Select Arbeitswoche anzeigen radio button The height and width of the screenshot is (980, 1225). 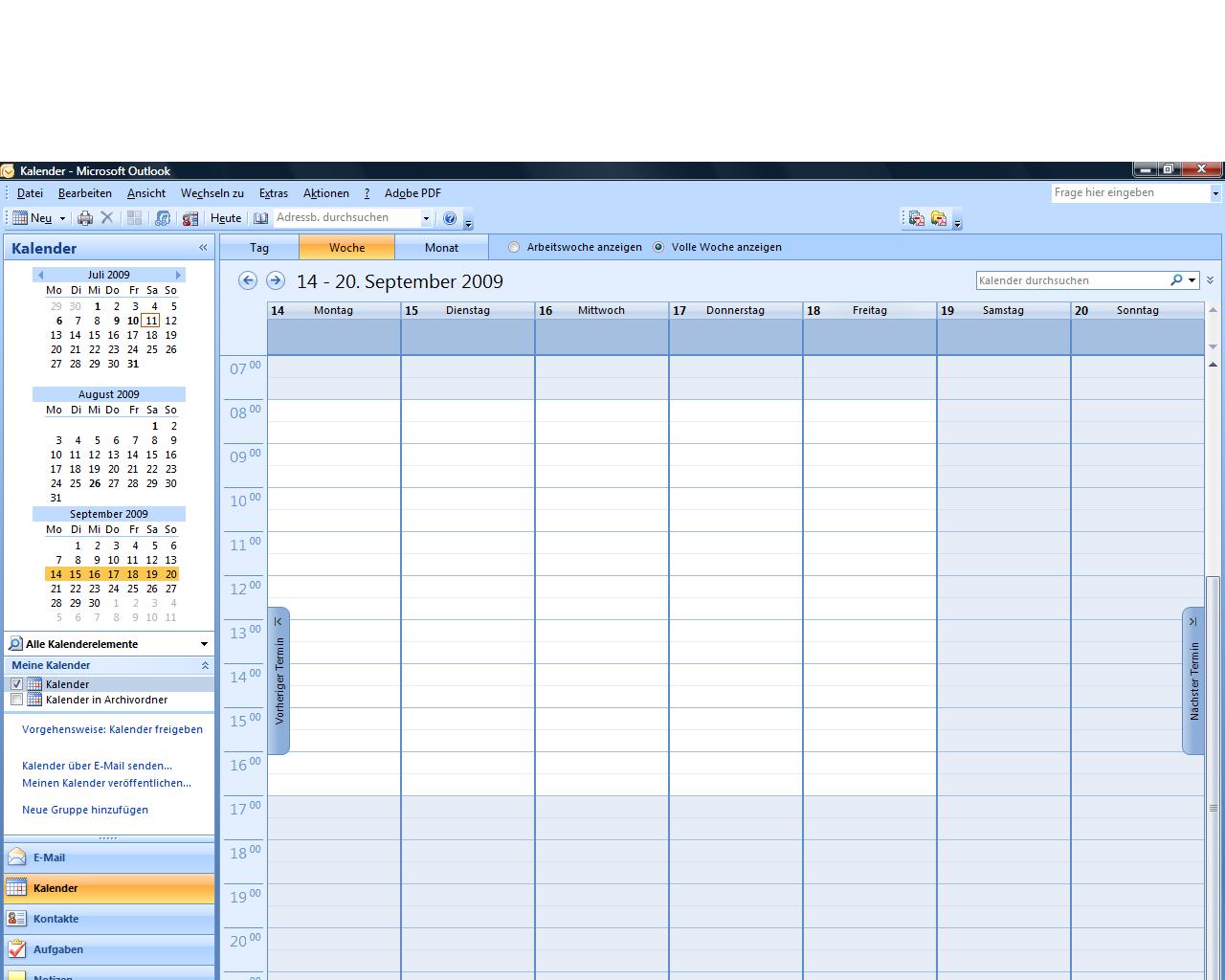click(514, 247)
